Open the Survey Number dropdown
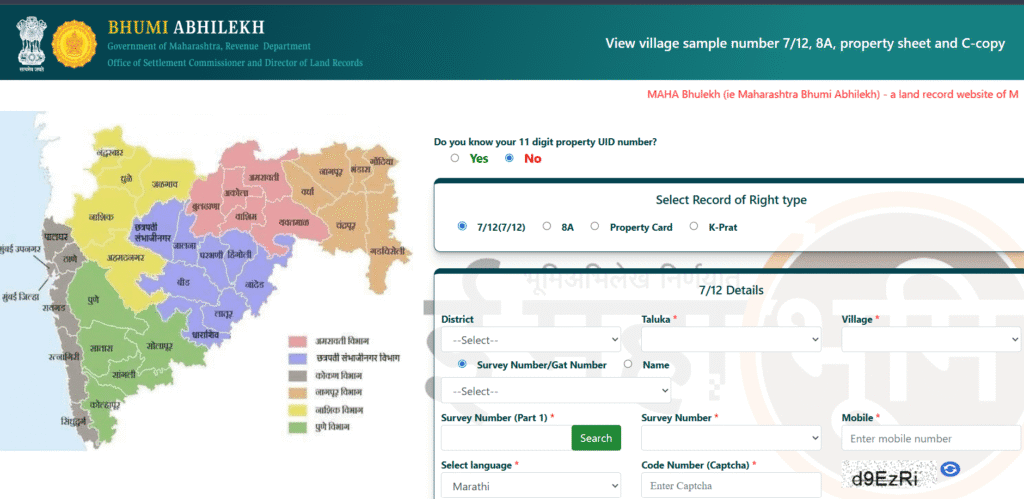 [x=731, y=438]
